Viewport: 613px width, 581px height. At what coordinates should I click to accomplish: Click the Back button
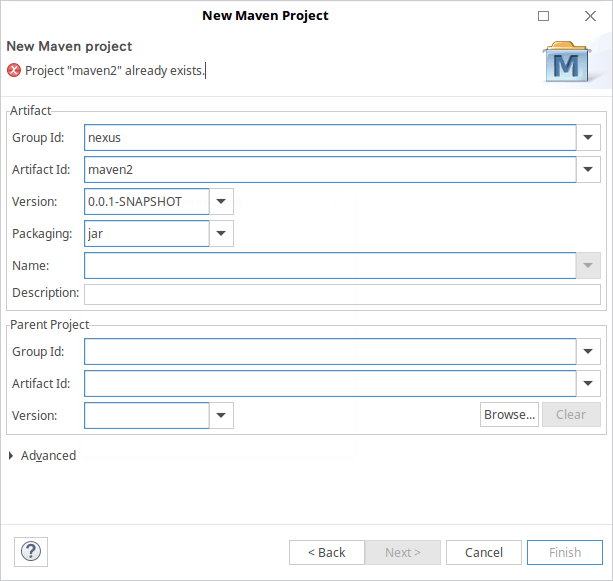327,552
